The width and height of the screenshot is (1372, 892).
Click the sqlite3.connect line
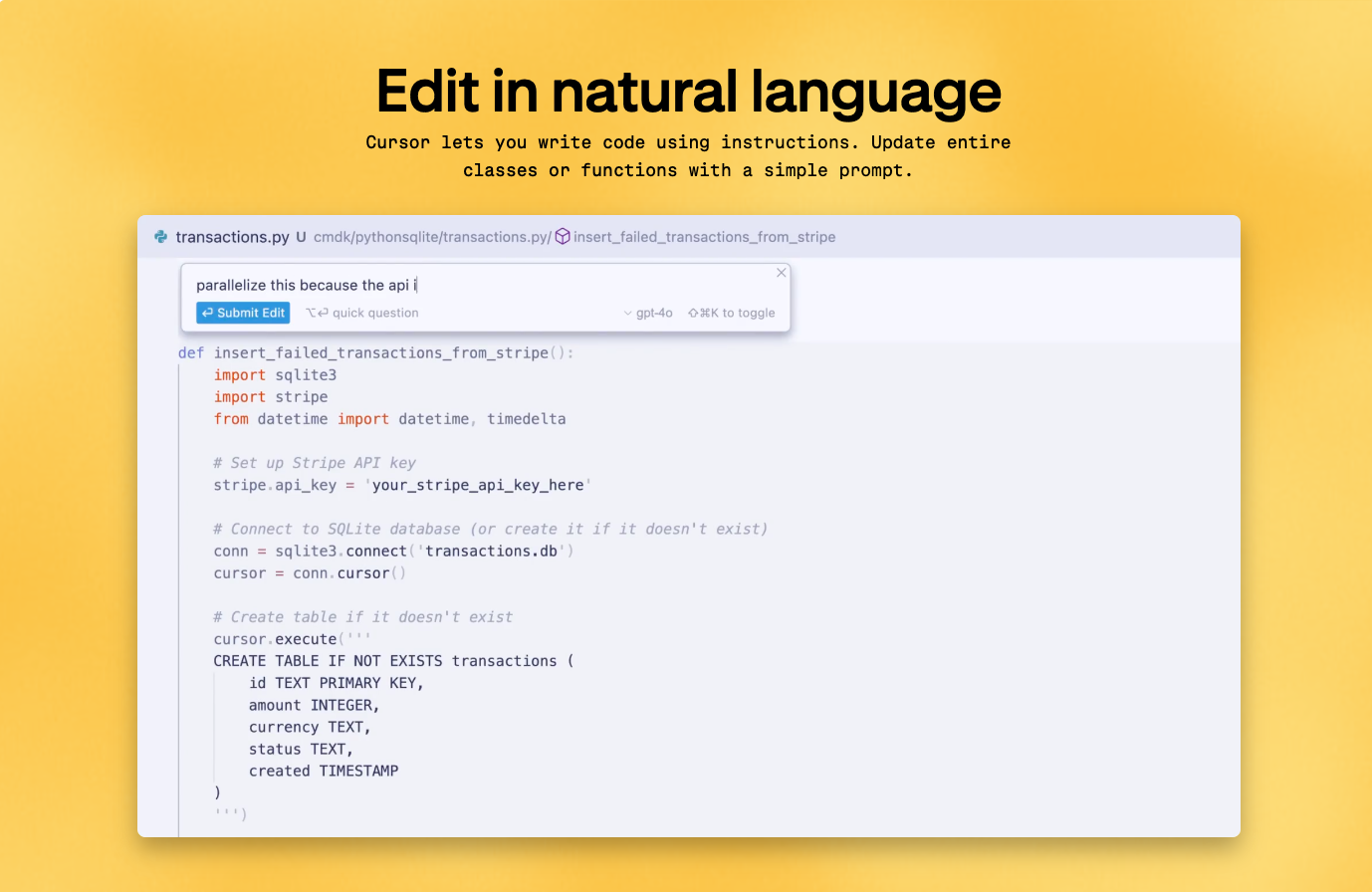coord(393,552)
